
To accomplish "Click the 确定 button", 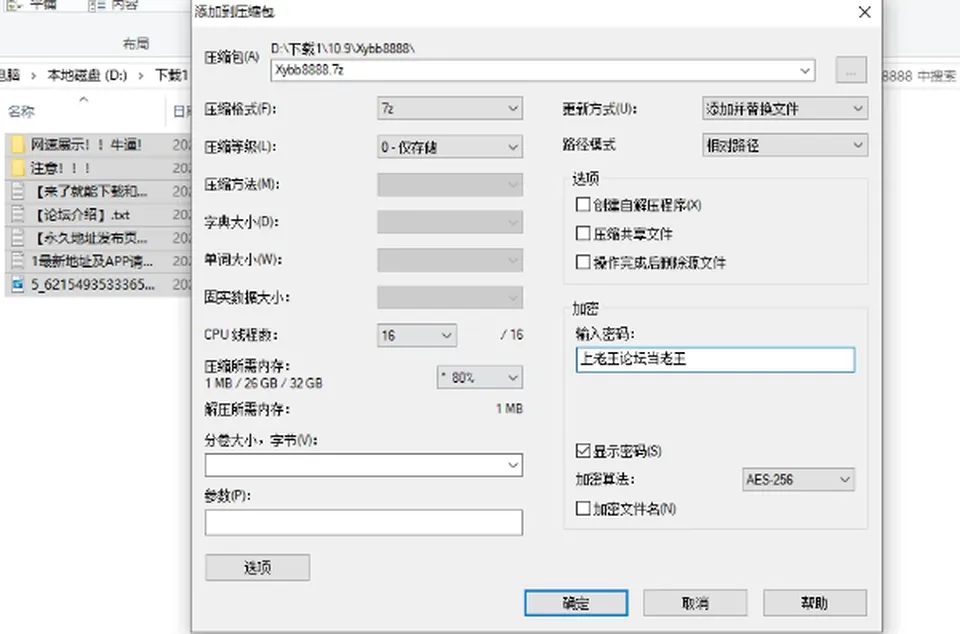I will pyautogui.click(x=576, y=603).
